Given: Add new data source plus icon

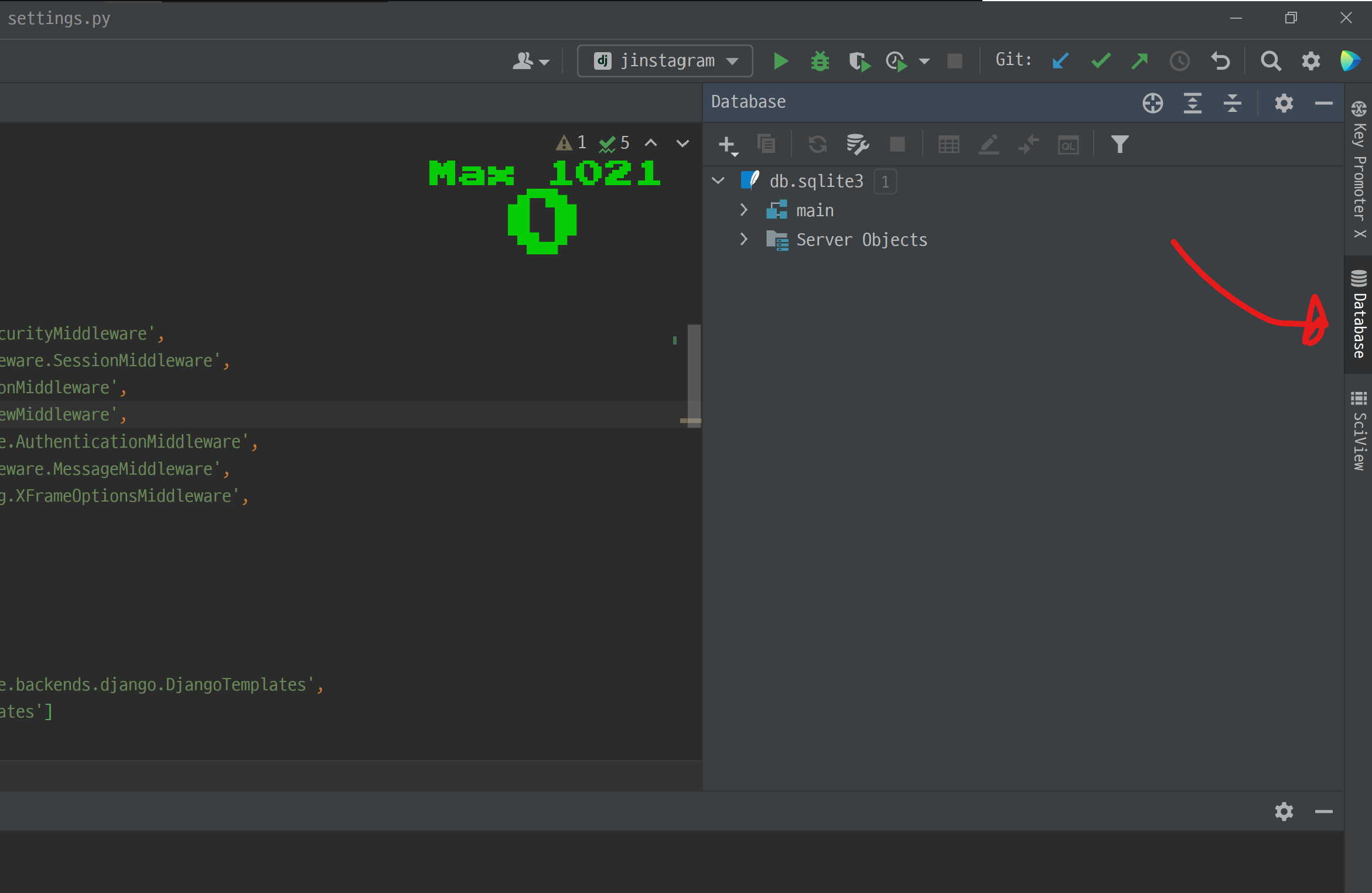Looking at the screenshot, I should [727, 144].
